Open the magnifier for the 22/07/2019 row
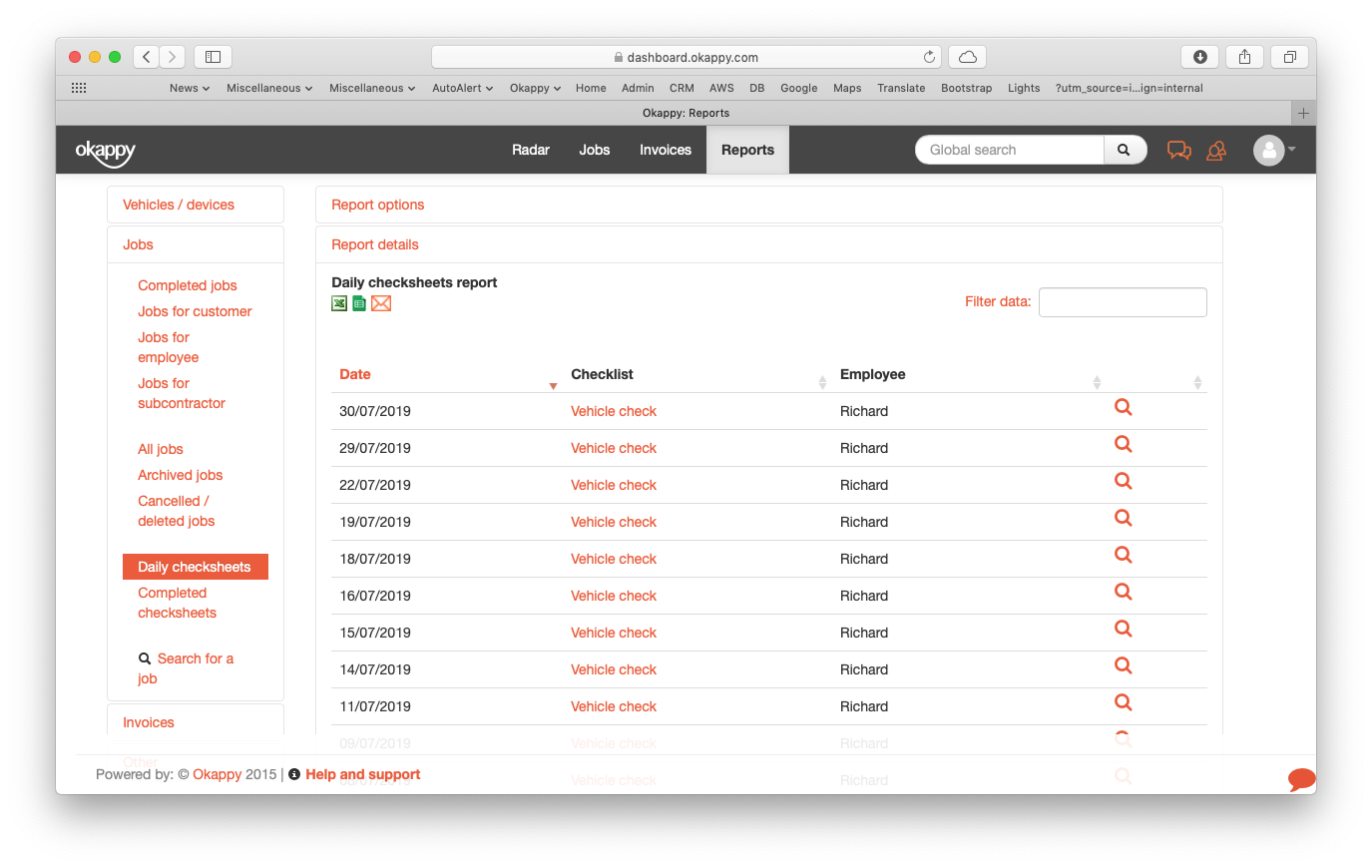Viewport: 1372px width, 868px height. point(1123,481)
